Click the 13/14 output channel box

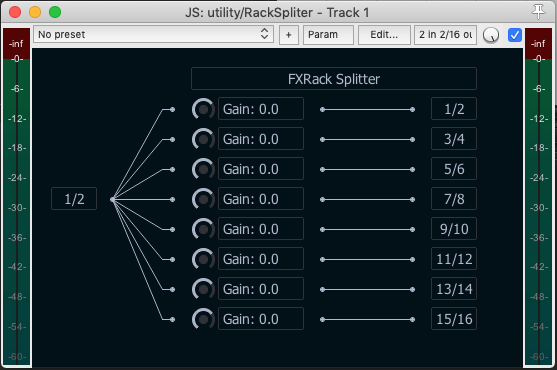[454, 289]
